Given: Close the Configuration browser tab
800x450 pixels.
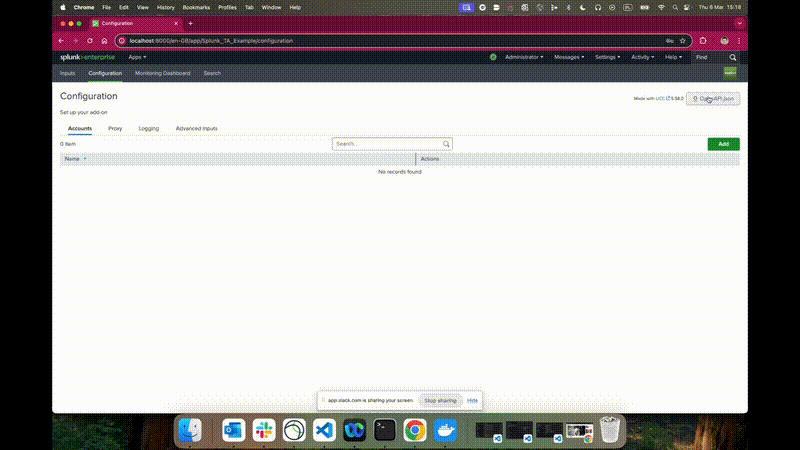Looking at the screenshot, I should 176,23.
